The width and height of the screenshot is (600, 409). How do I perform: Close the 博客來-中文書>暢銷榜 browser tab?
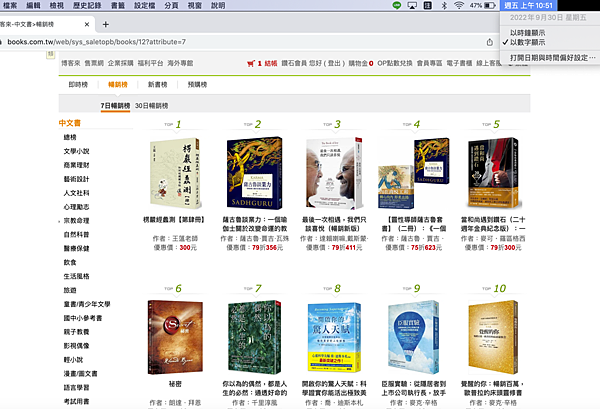(x=87, y=24)
